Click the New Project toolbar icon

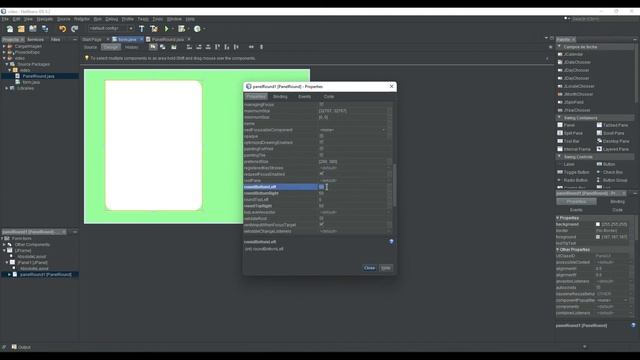click(21, 29)
